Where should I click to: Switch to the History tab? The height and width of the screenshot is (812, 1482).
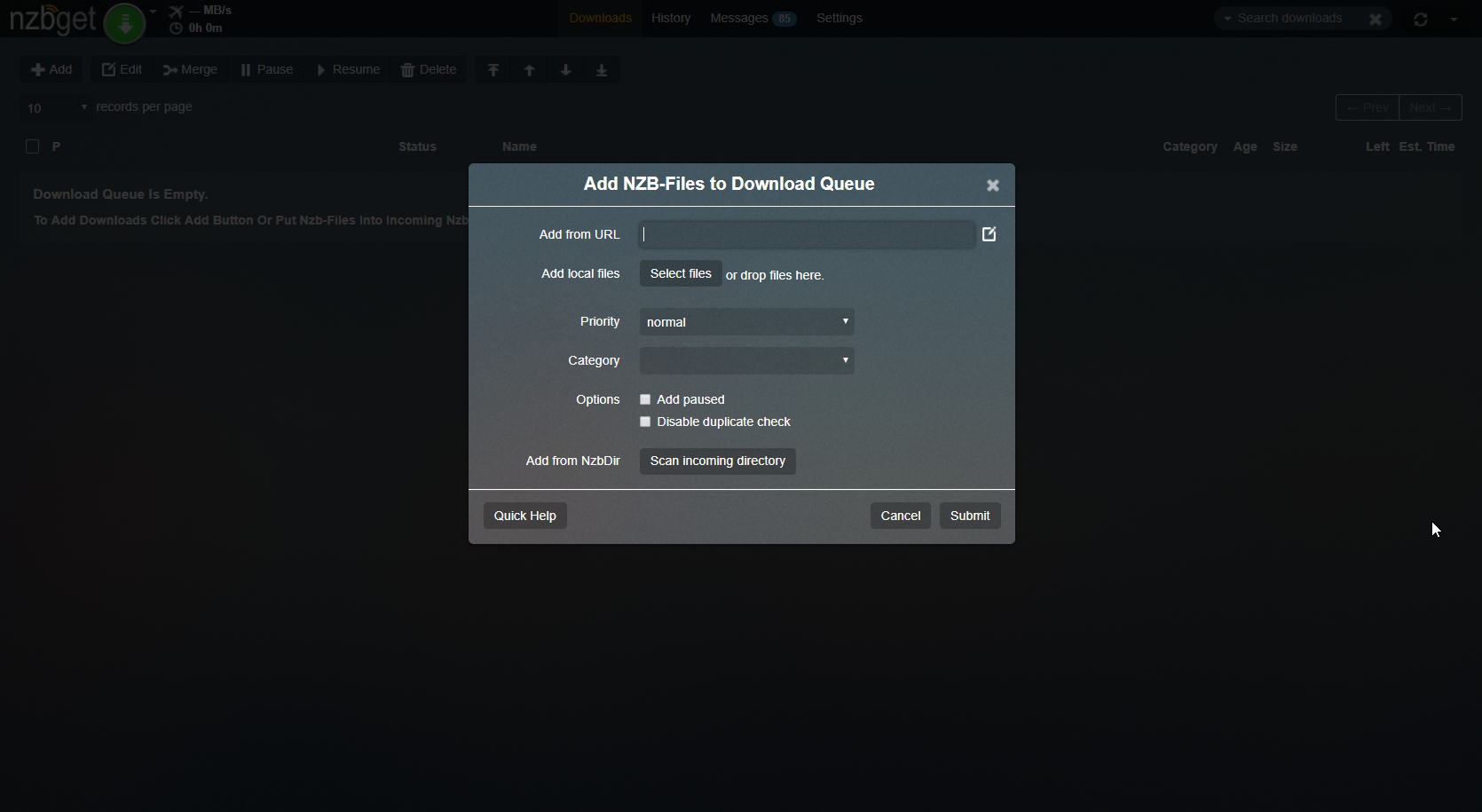[x=670, y=18]
